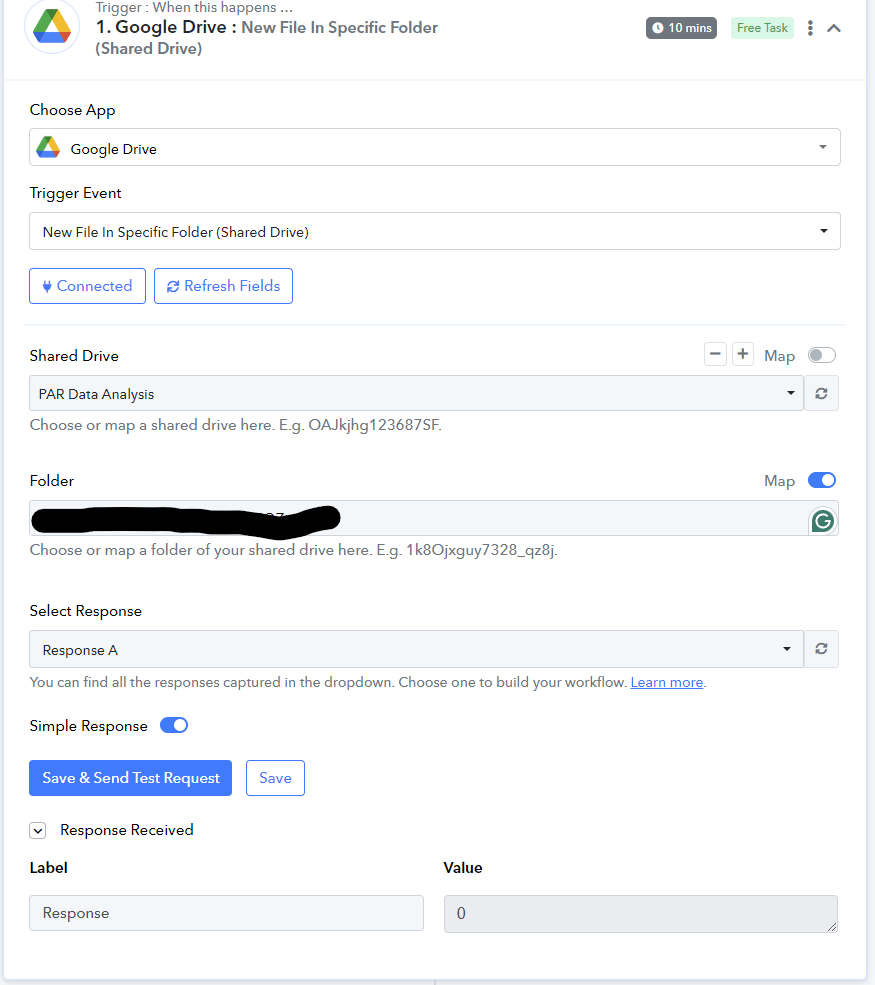Click the Refresh Fields button
875x985 pixels.
224,286
